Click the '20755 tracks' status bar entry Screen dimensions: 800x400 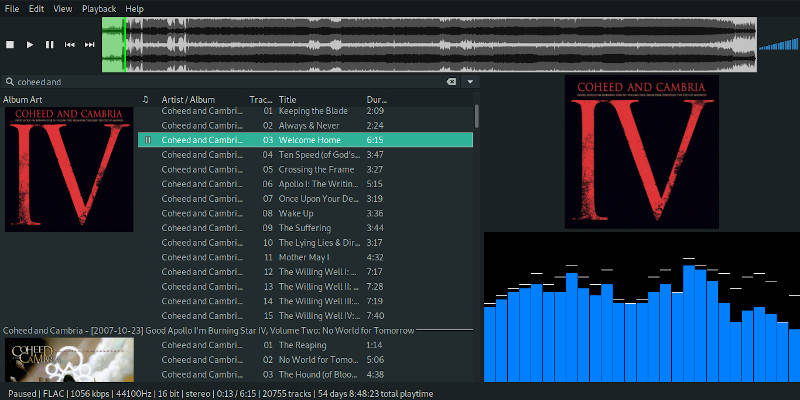coord(289,394)
